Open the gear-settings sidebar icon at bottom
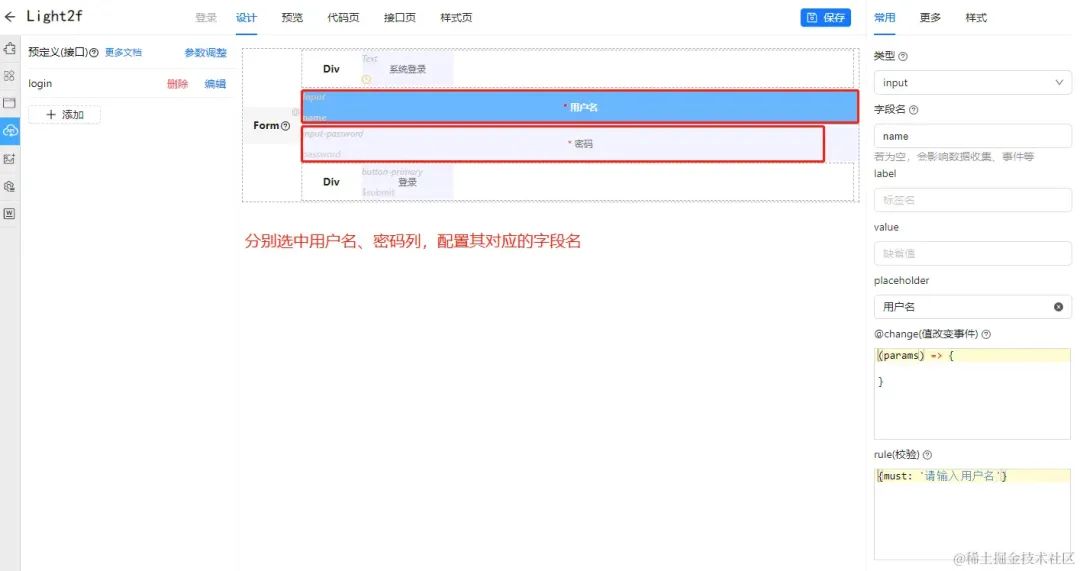Screen dimensions: 1080x571 click(x=10, y=187)
